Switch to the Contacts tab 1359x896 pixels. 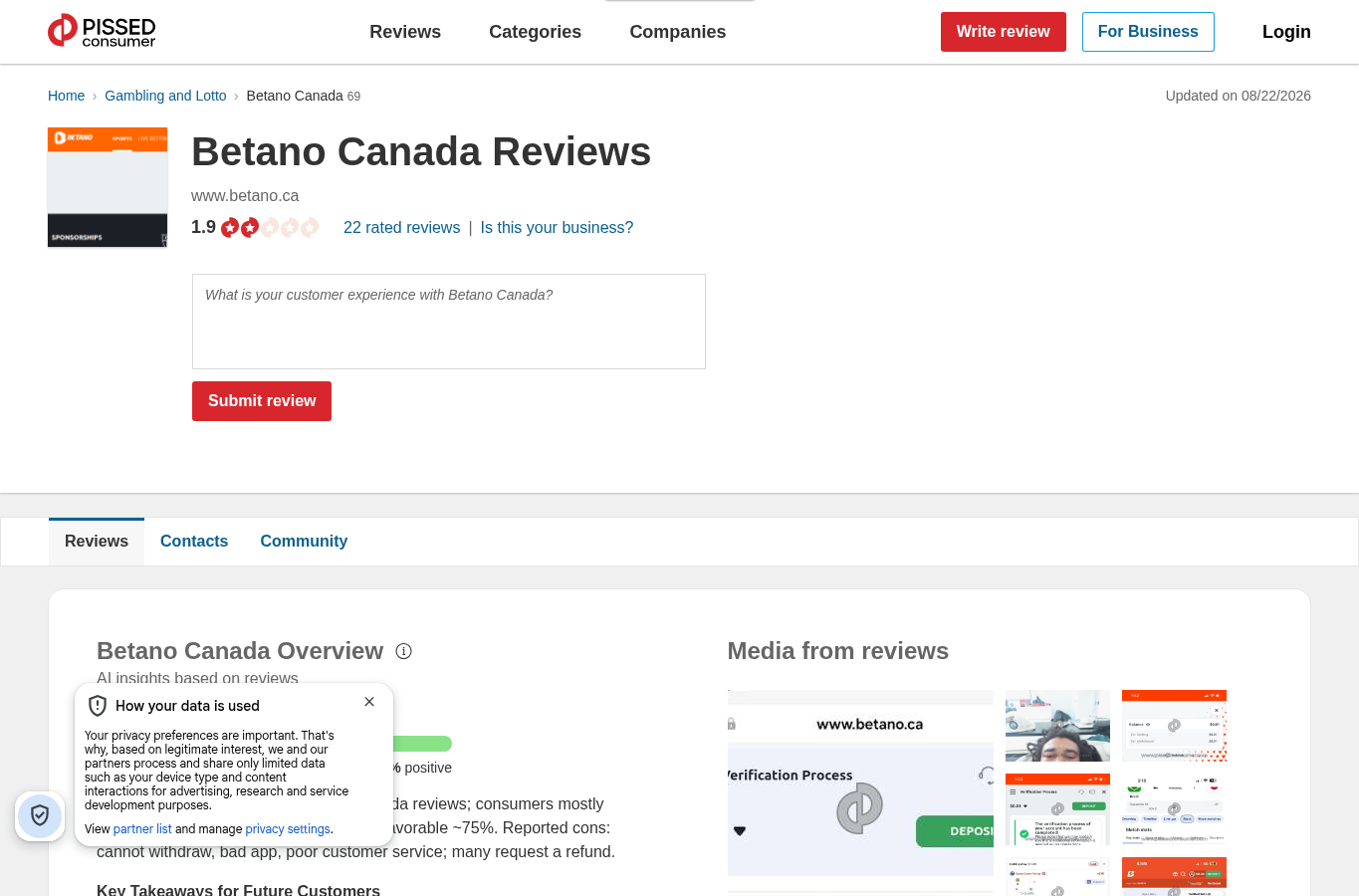(x=194, y=542)
